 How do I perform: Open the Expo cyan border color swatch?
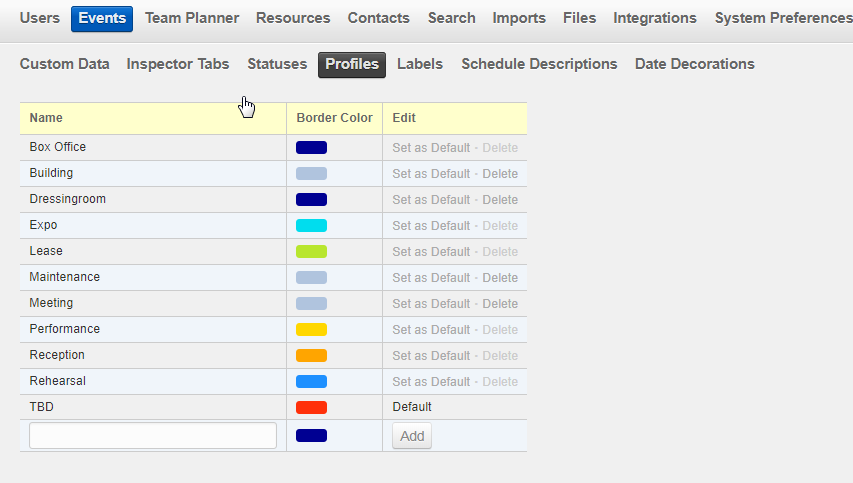pos(311,226)
